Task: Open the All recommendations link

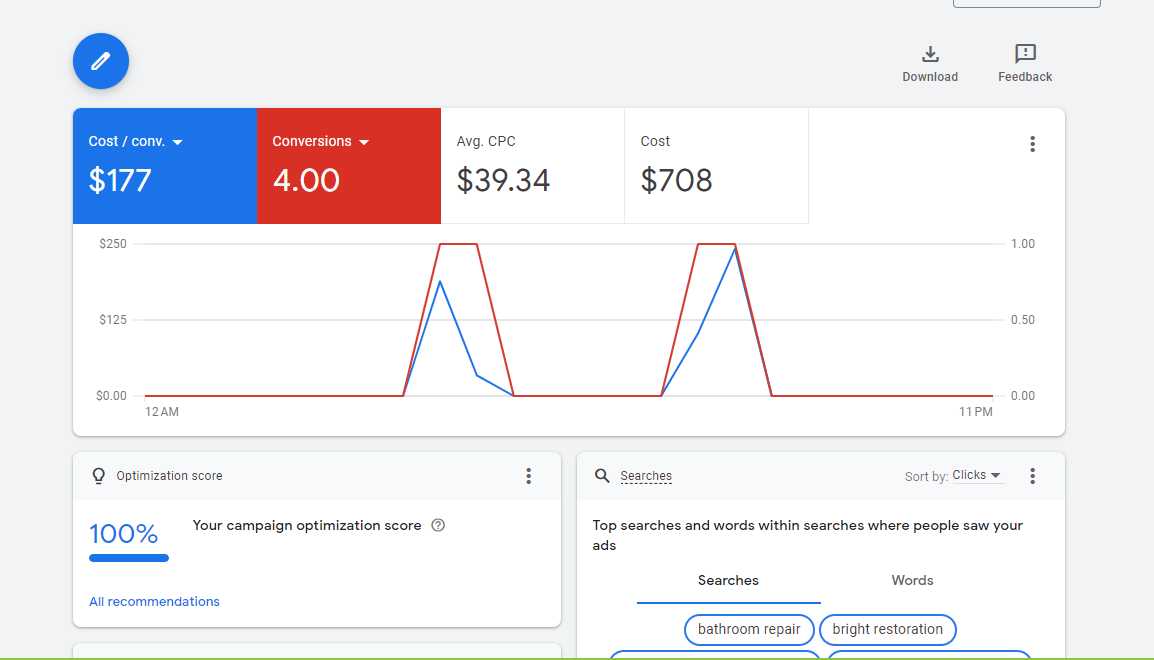Action: tap(154, 602)
